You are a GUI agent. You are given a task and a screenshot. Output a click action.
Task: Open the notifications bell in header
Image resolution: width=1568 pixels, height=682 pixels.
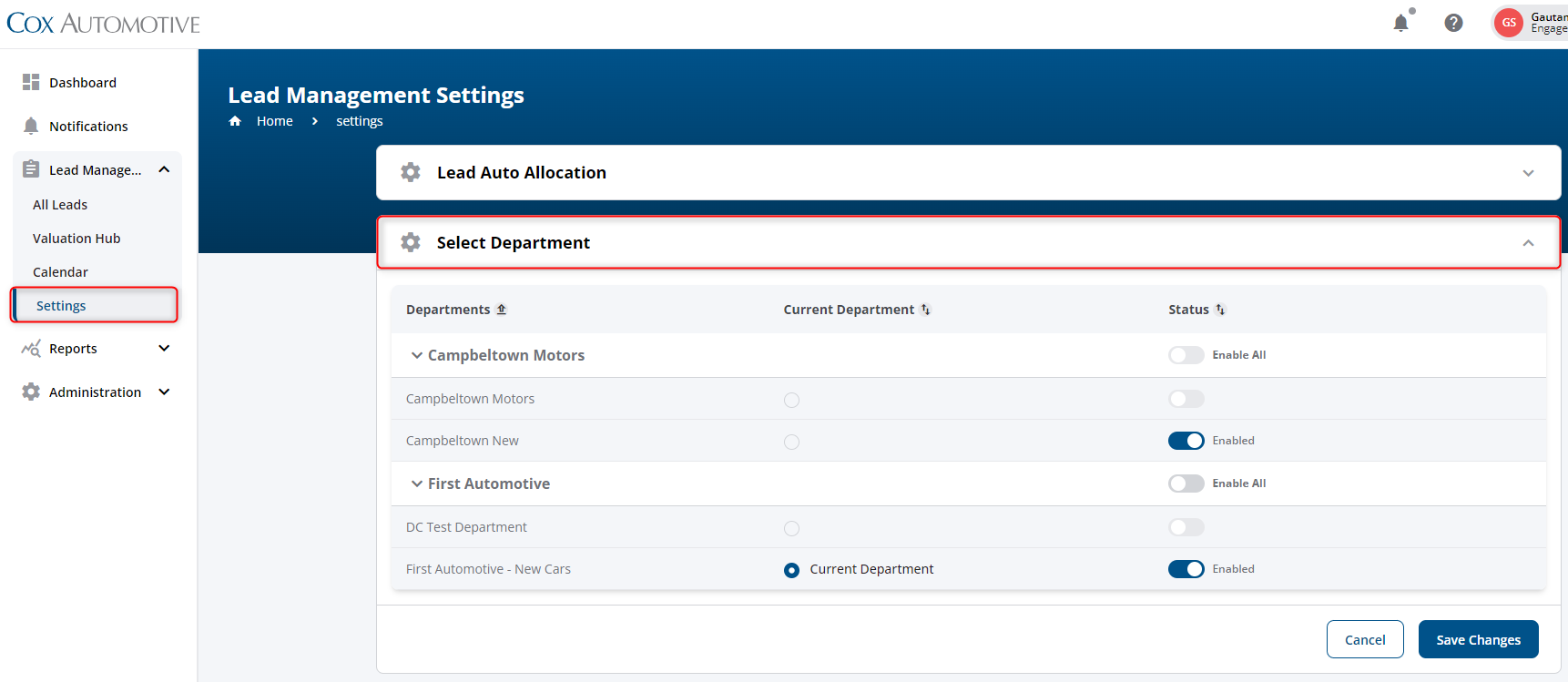coord(1401,23)
